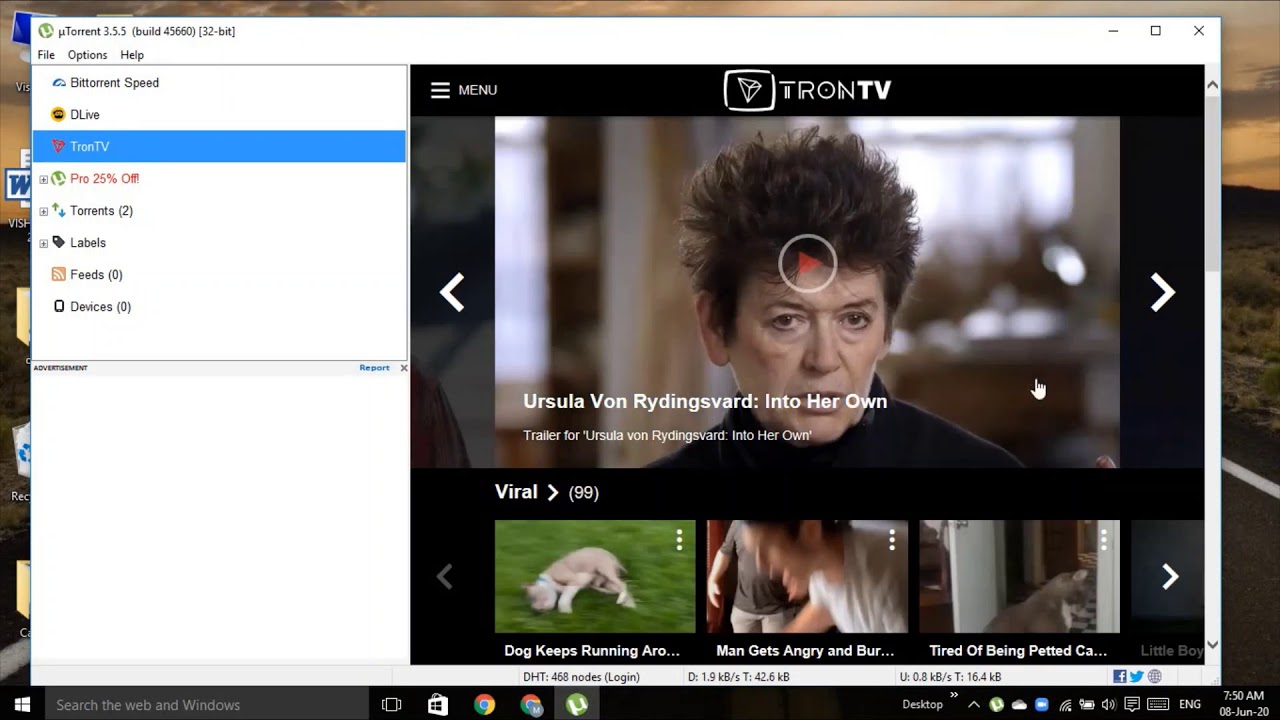This screenshot has height=720, width=1280.
Task: Expand the Torrents (2) tree node
Action: pyautogui.click(x=43, y=211)
